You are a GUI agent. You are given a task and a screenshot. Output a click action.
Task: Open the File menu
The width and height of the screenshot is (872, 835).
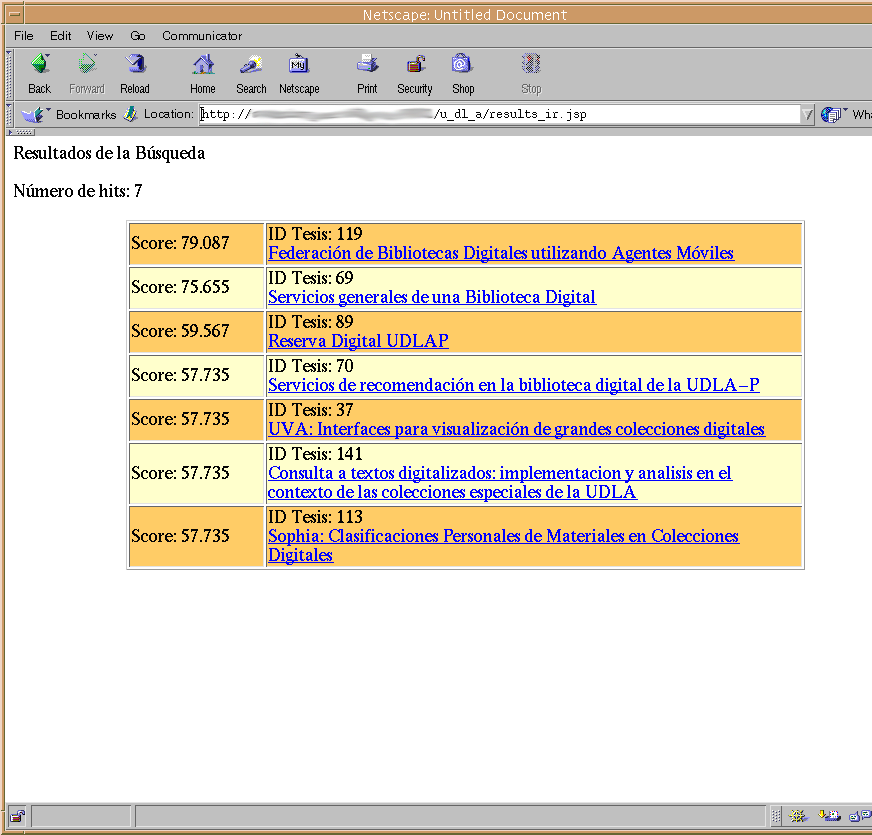click(x=23, y=36)
